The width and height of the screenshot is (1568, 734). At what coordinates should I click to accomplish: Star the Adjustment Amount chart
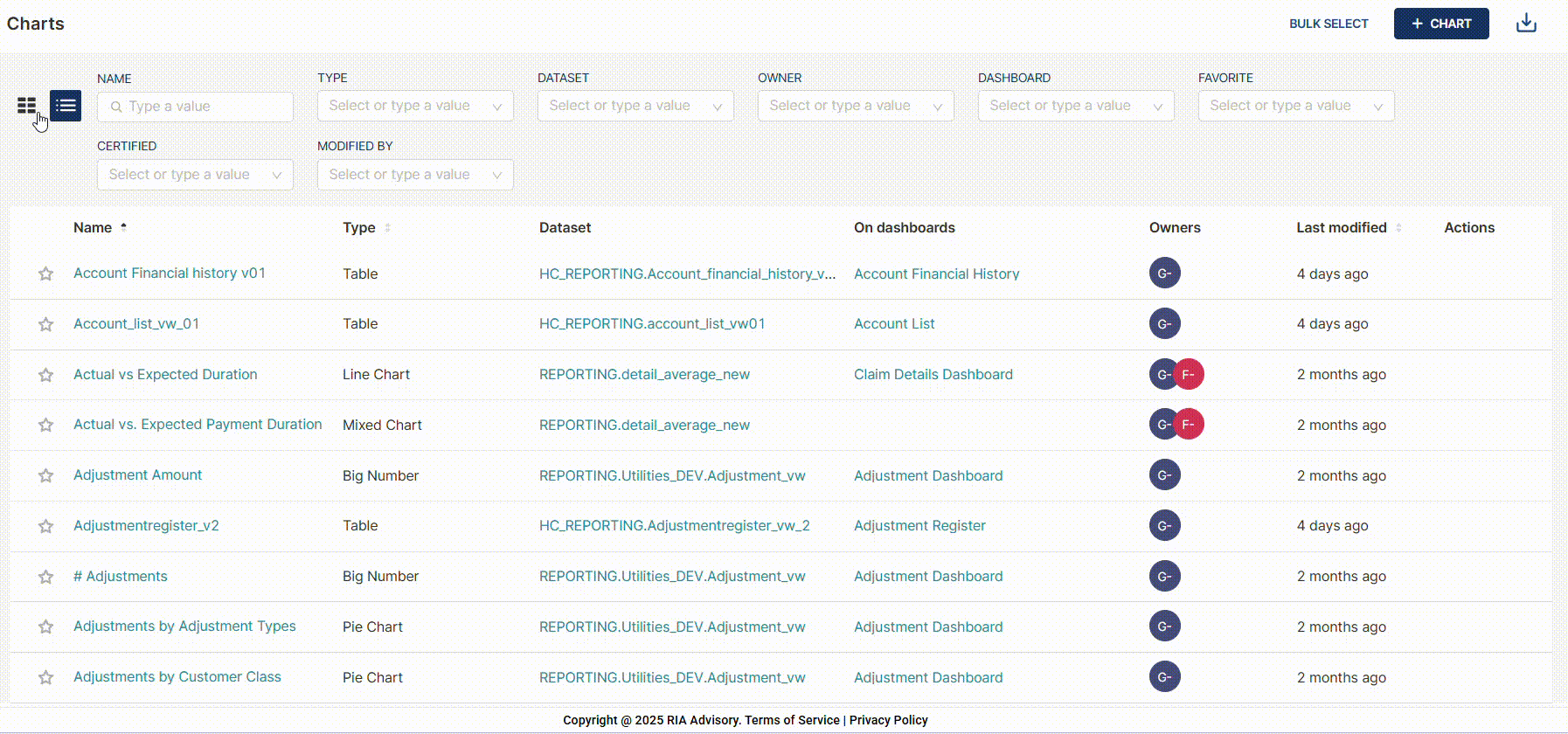[46, 476]
